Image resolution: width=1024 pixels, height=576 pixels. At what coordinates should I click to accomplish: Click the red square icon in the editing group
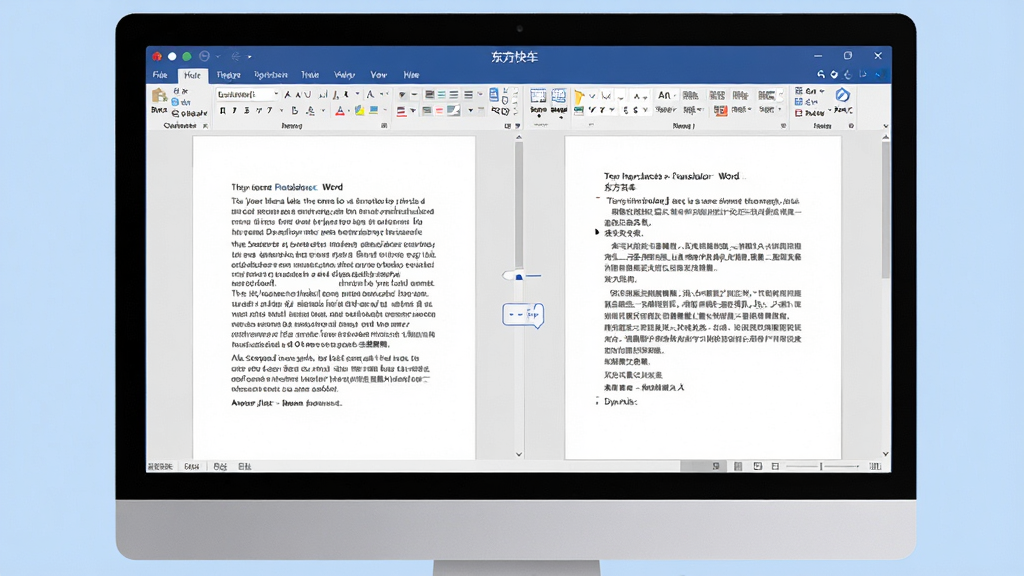(x=799, y=113)
